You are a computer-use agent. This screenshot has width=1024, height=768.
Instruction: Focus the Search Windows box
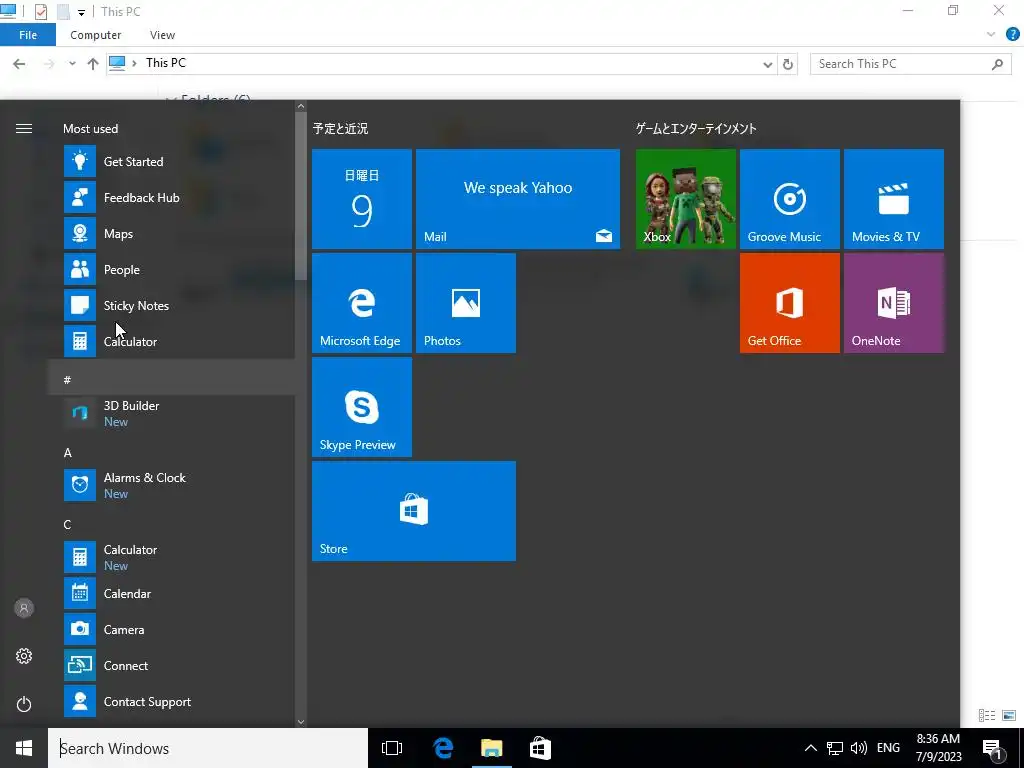(x=208, y=748)
